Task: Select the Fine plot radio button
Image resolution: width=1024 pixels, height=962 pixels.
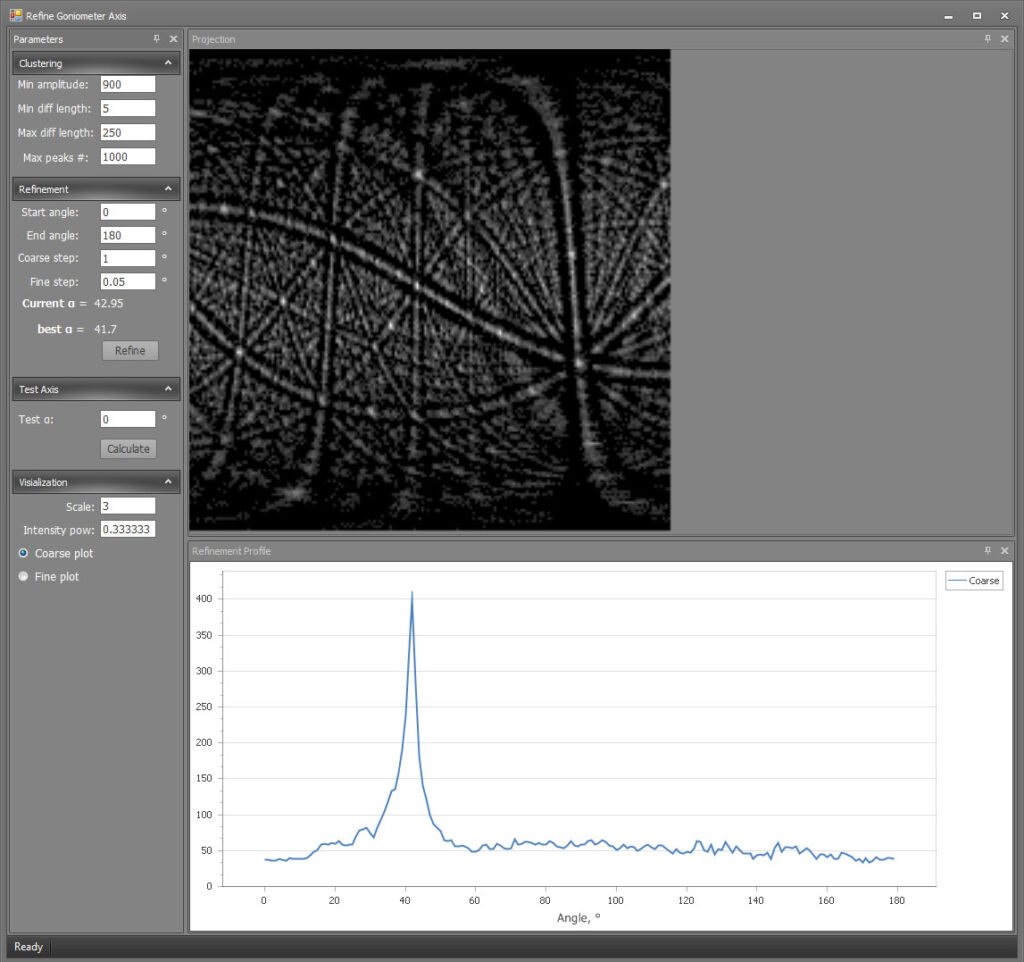Action: click(24, 576)
